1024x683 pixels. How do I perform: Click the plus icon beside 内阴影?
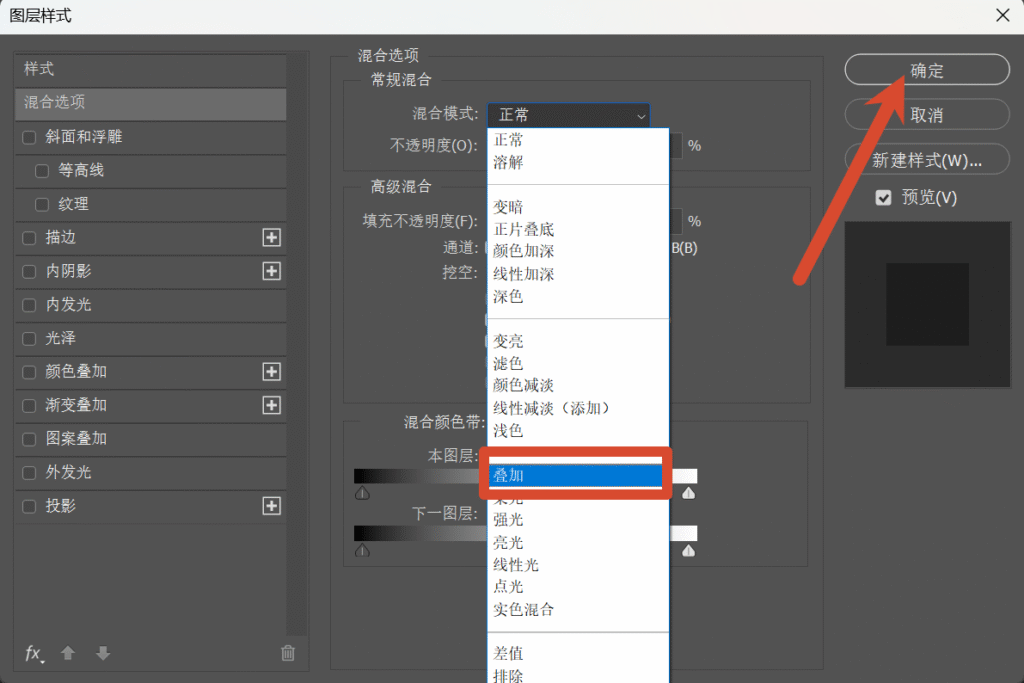point(272,271)
